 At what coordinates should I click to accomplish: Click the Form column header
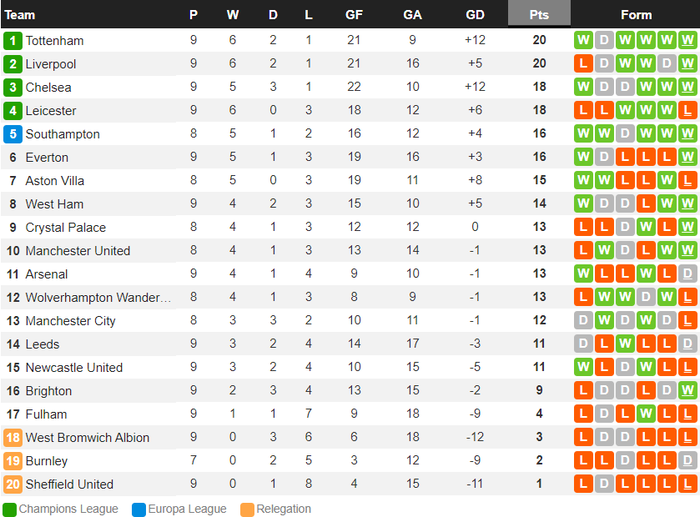[635, 15]
